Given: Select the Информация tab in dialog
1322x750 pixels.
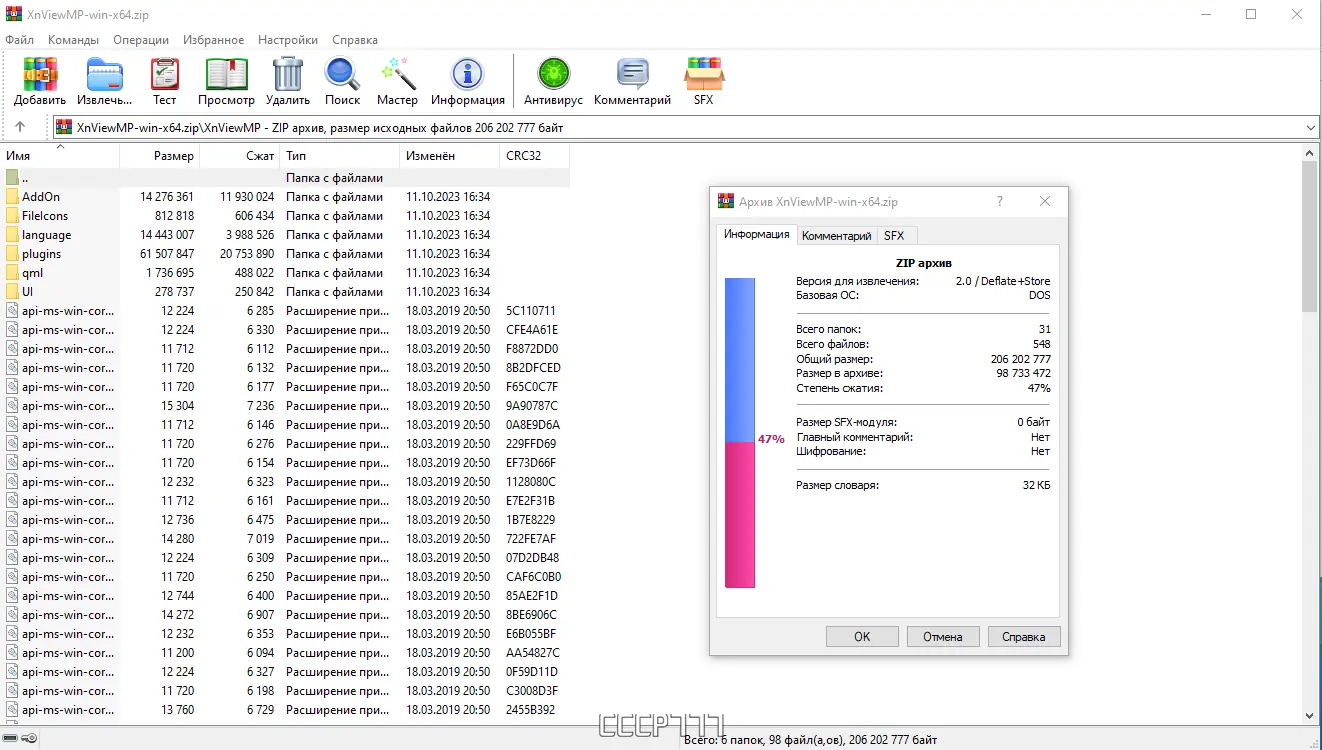Looking at the screenshot, I should tap(757, 235).
